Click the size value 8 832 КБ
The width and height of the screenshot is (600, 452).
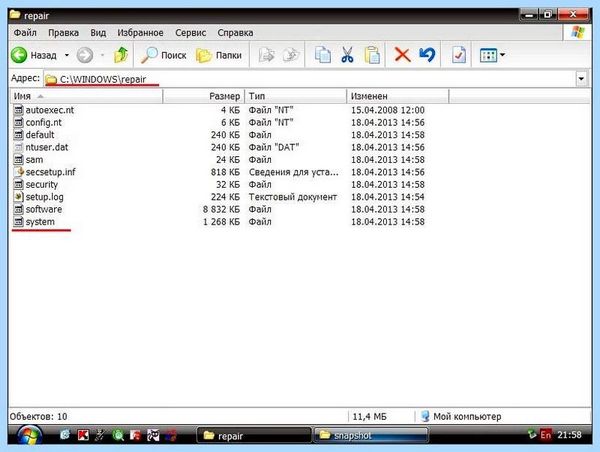tap(221, 209)
